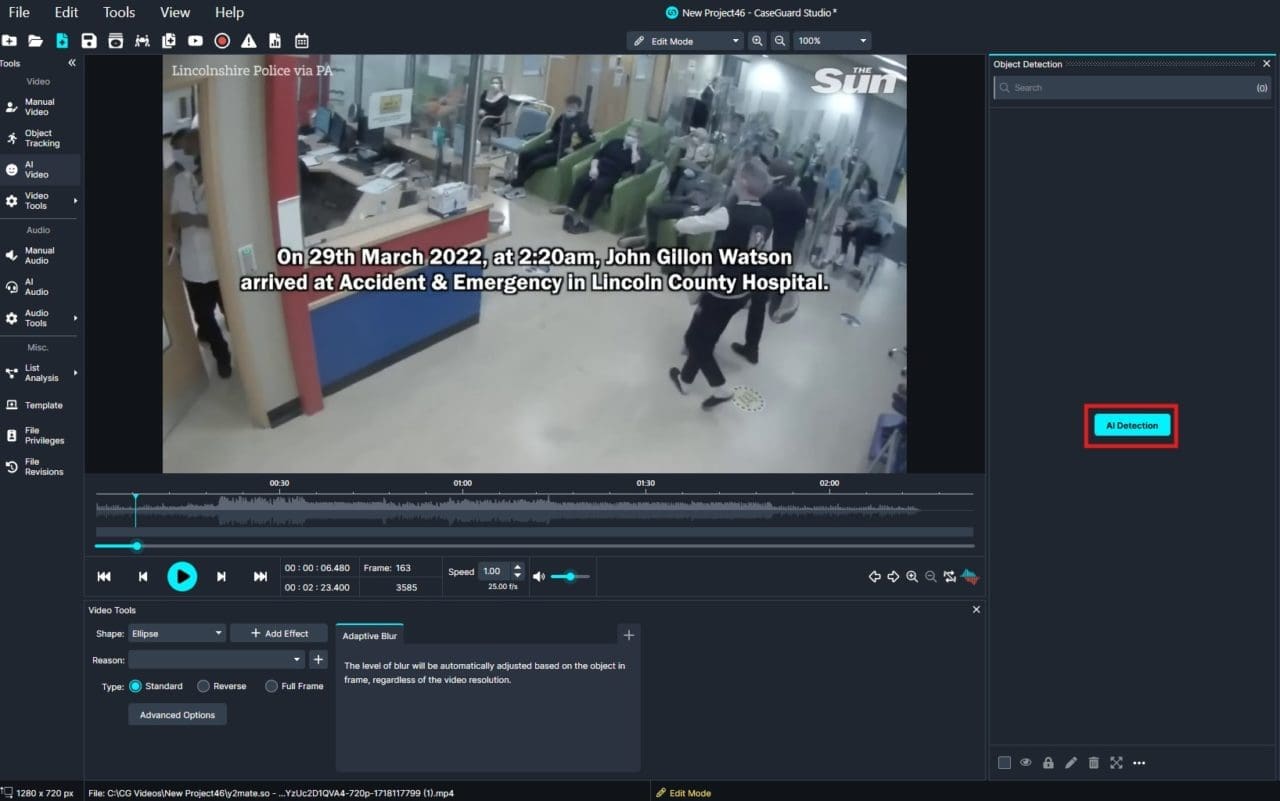
Task: Open the Shape dropdown showing Ellipse
Action: [x=176, y=633]
